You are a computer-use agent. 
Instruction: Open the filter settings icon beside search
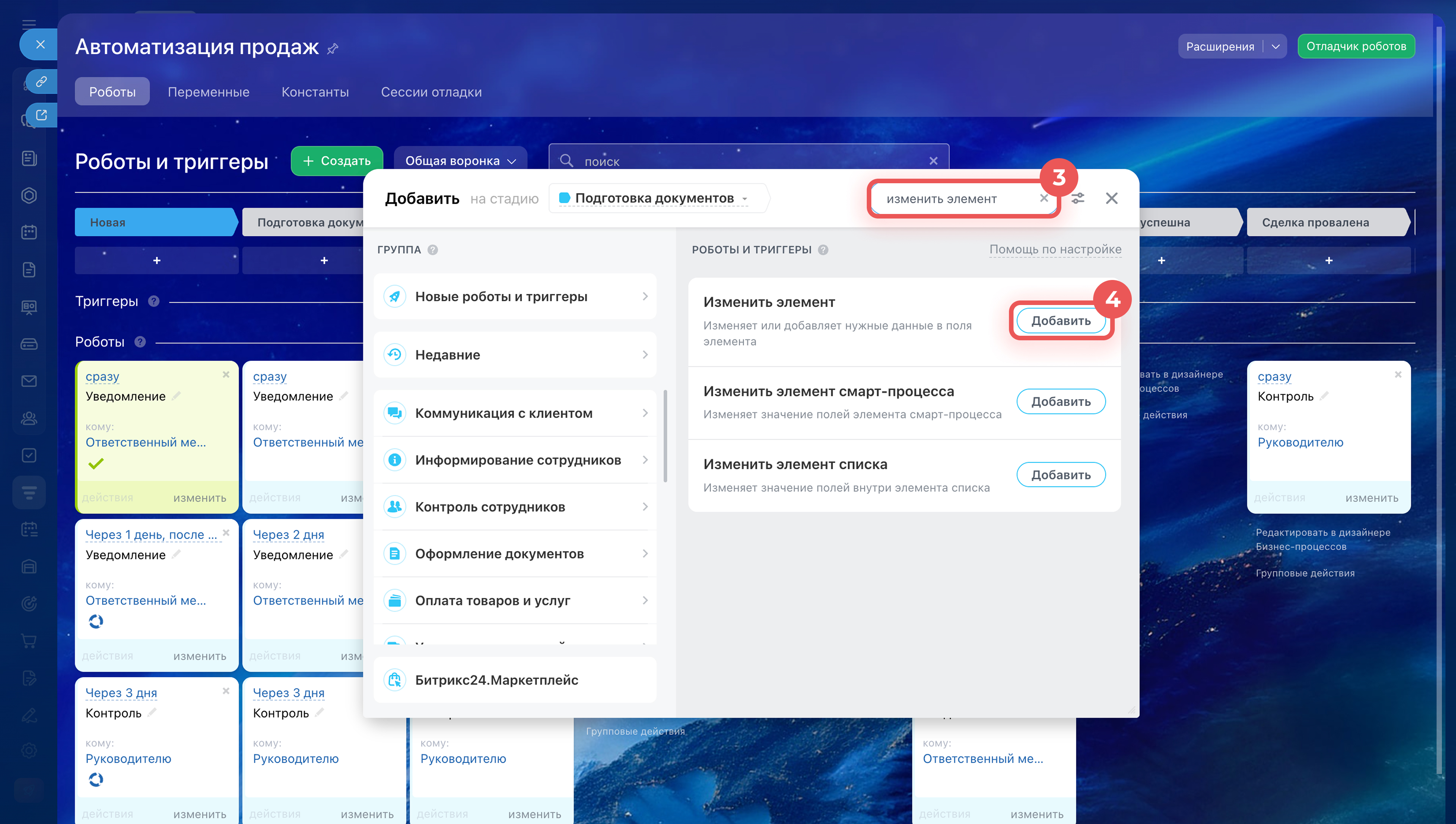coord(1078,199)
